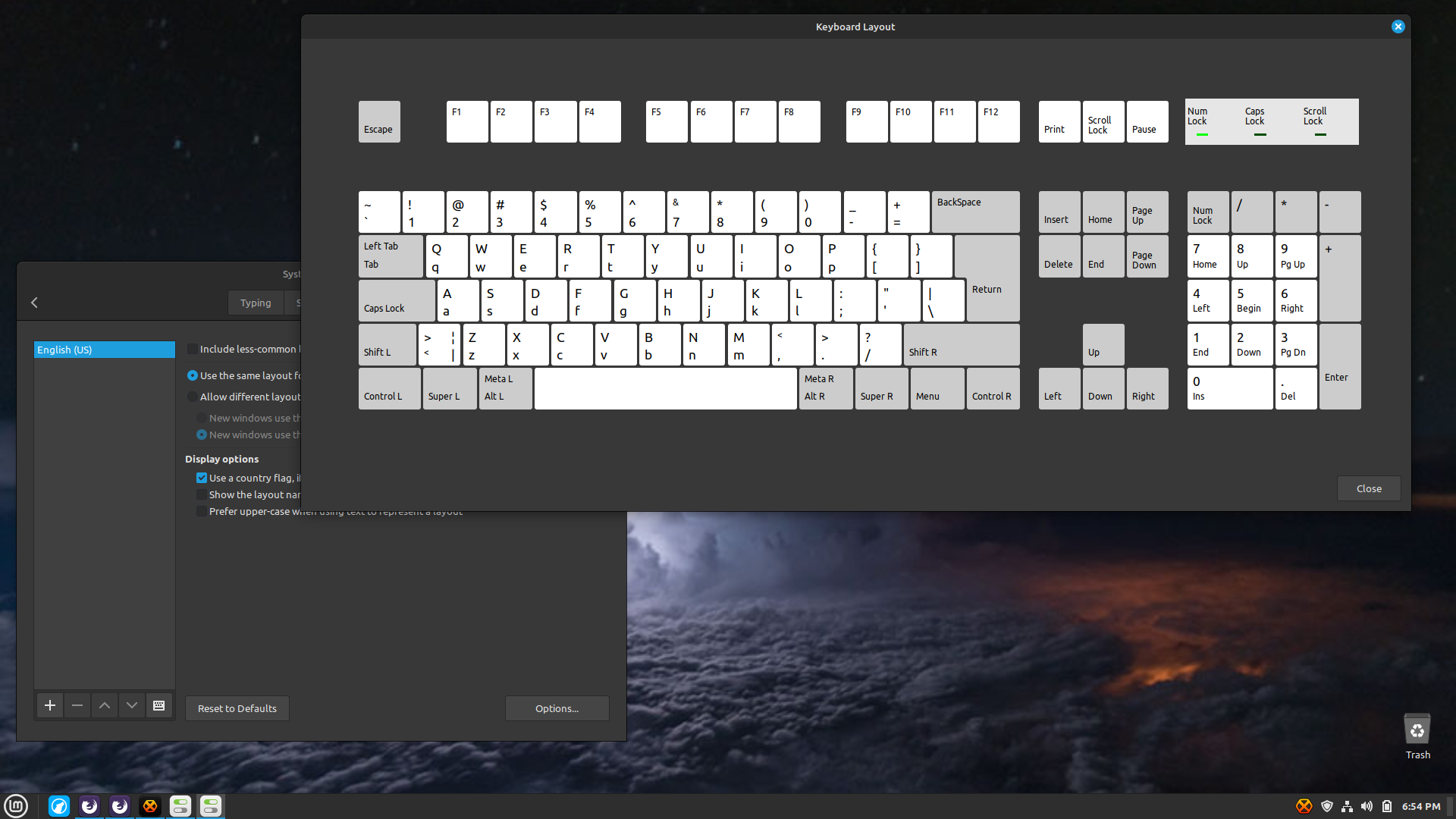
Task: Click the F12 key
Action: coord(999,121)
